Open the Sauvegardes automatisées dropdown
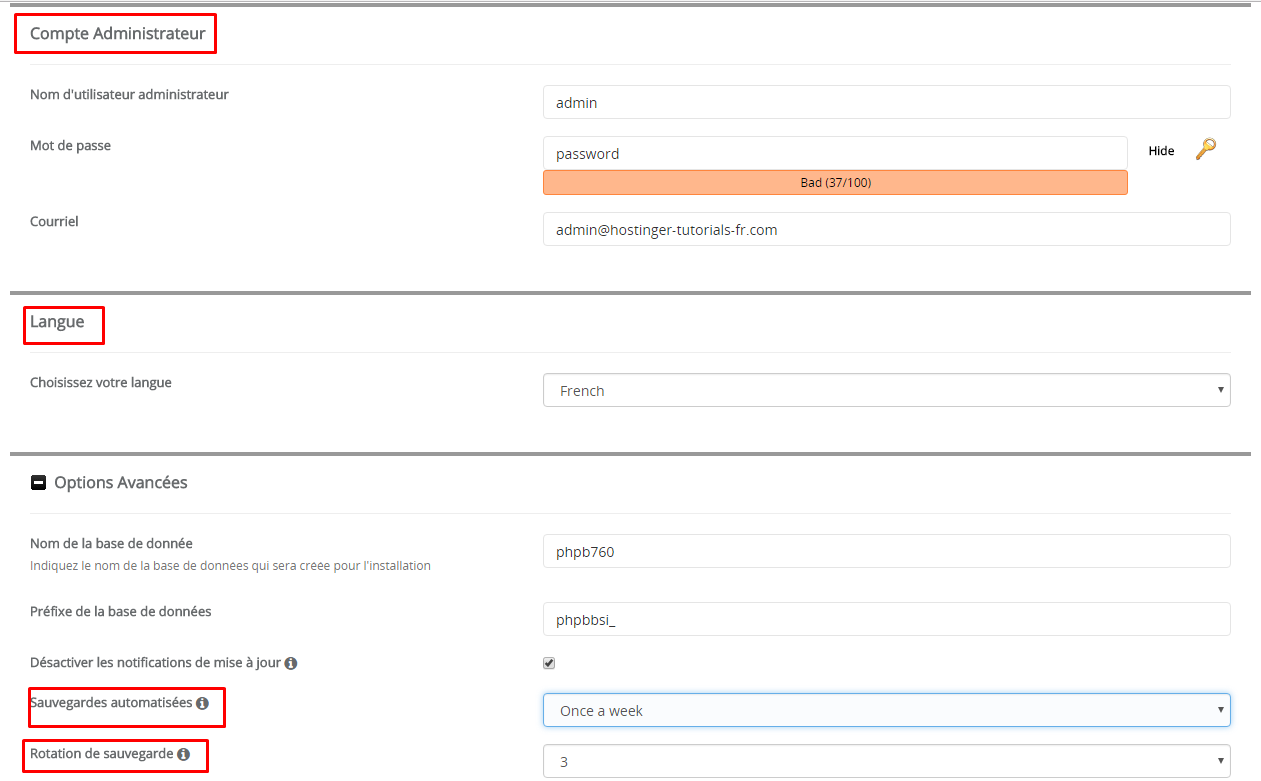This screenshot has height=781, width=1261. click(886, 711)
